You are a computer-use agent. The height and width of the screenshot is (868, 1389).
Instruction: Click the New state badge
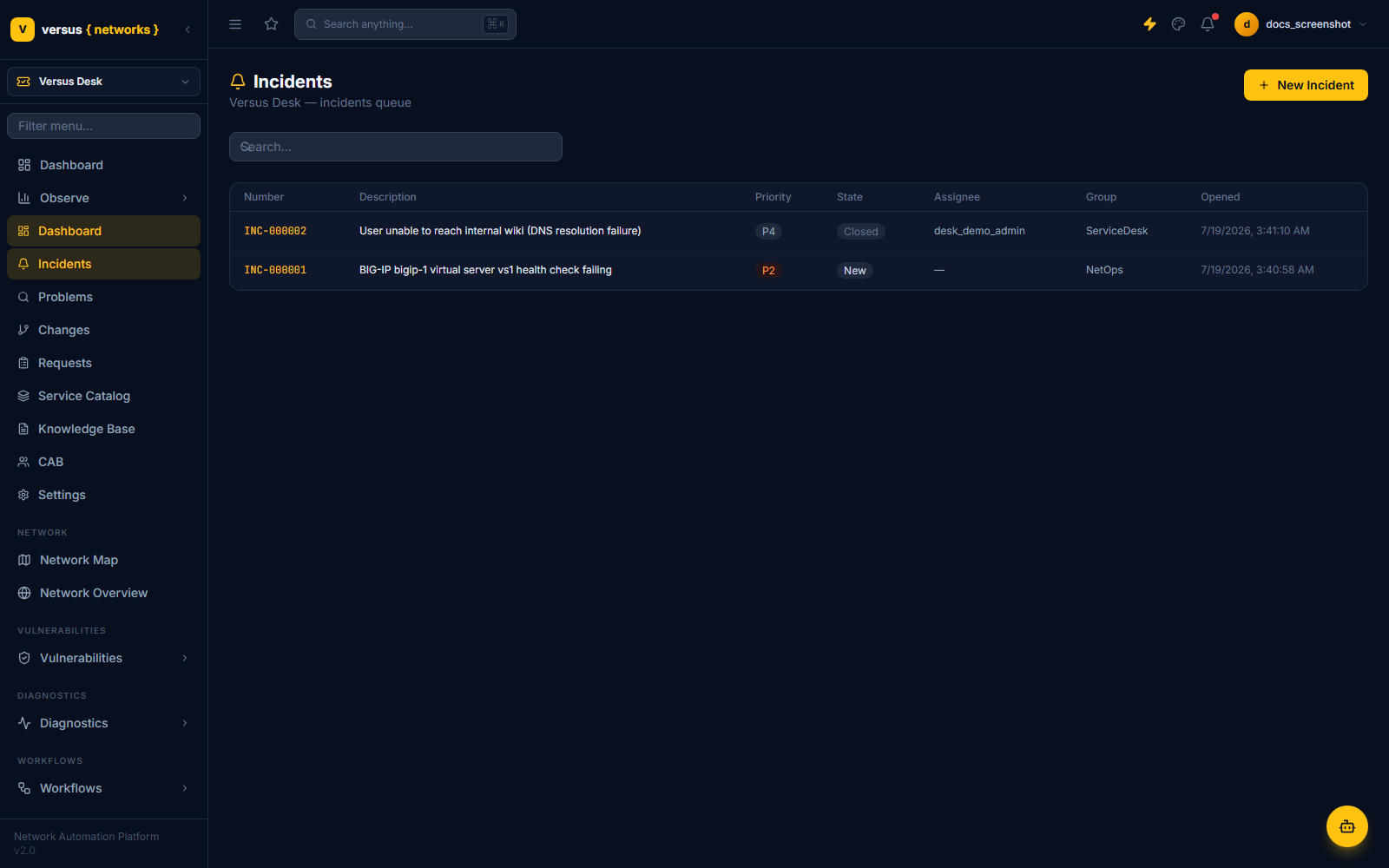tap(854, 271)
